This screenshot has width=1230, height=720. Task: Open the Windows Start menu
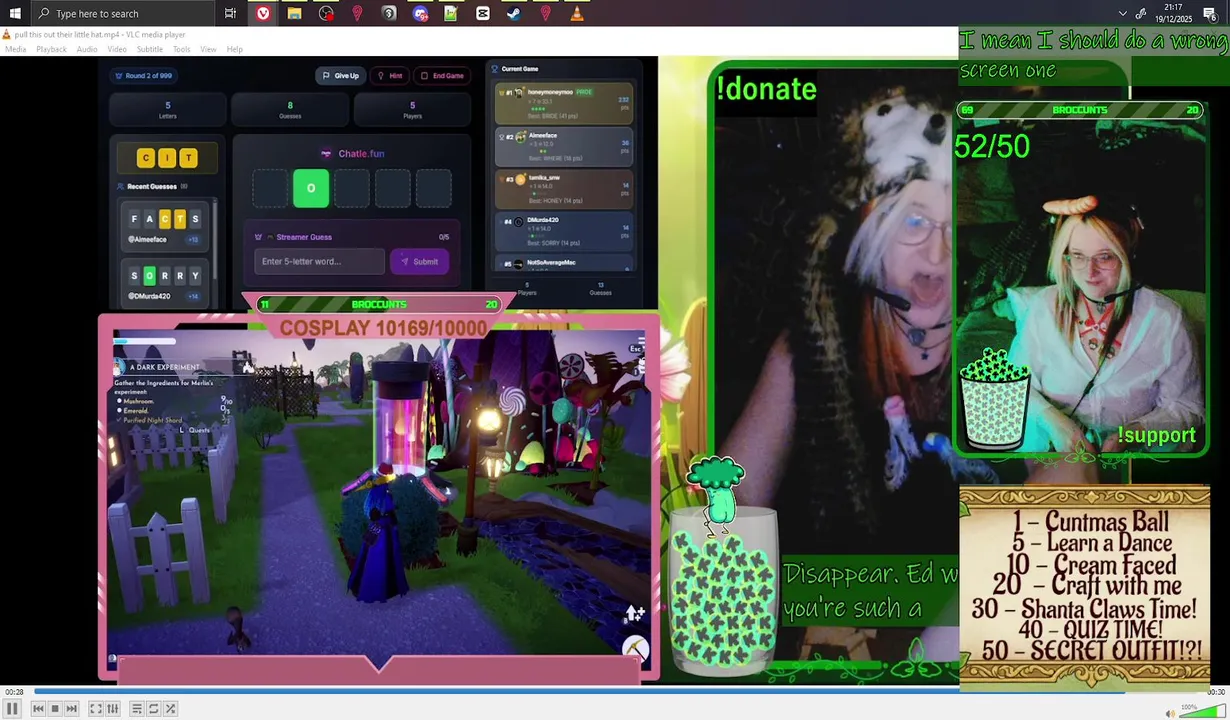click(x=15, y=13)
